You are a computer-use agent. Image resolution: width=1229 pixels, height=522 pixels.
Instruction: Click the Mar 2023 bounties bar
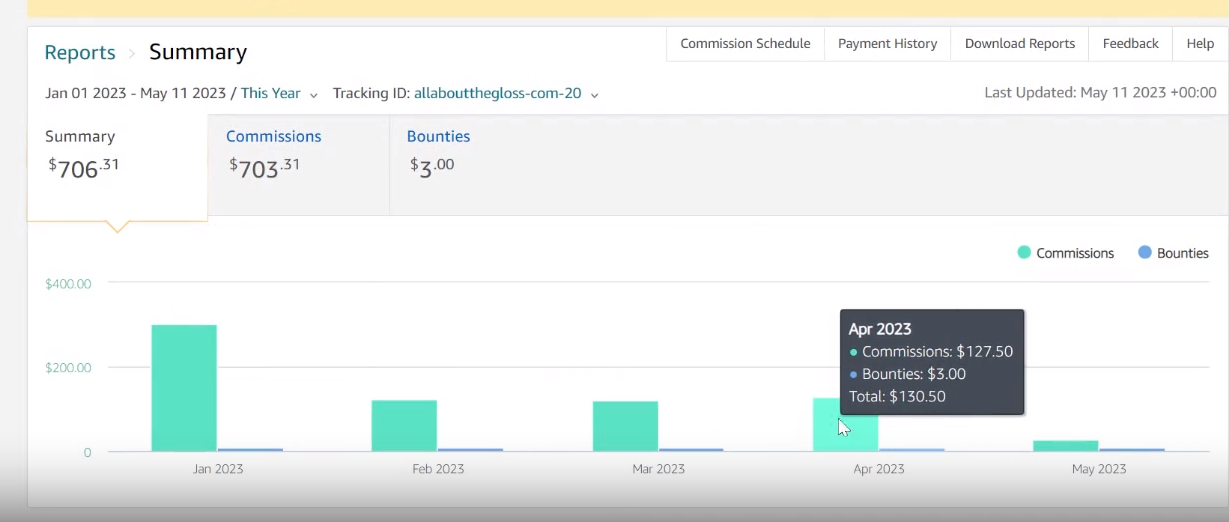pyautogui.click(x=692, y=450)
